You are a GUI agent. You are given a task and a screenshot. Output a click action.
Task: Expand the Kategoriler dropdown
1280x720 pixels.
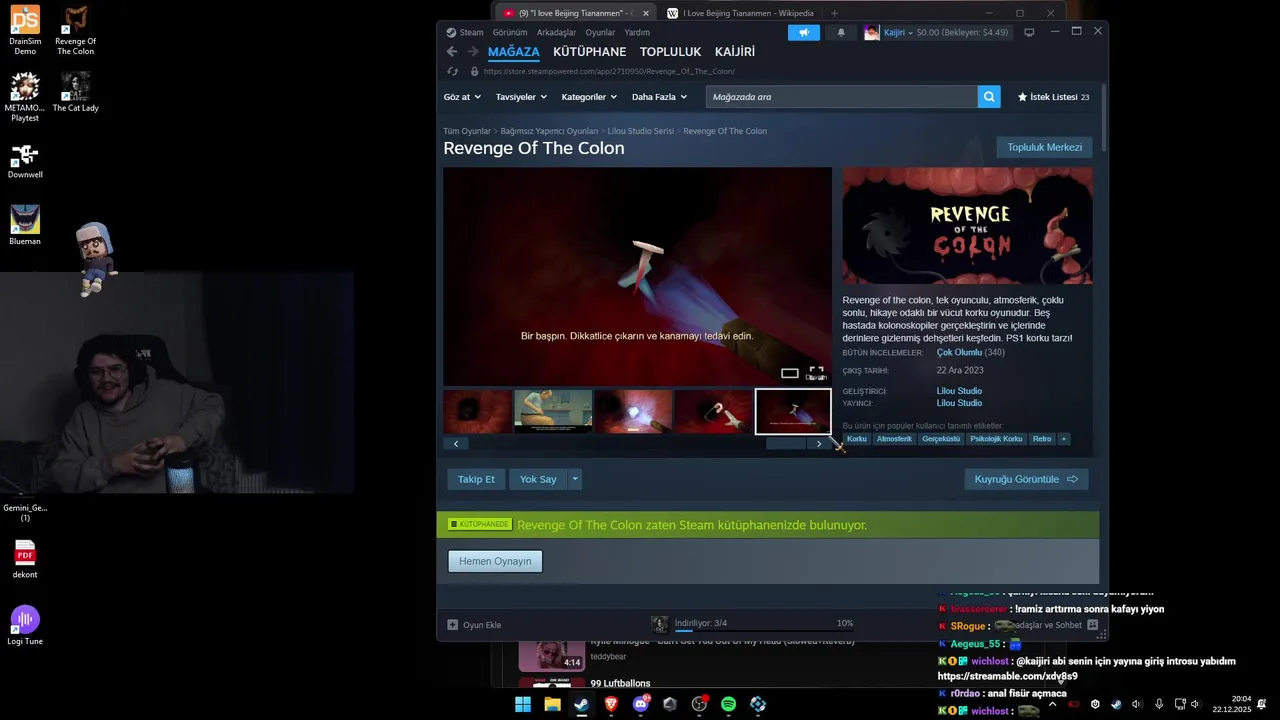click(589, 97)
